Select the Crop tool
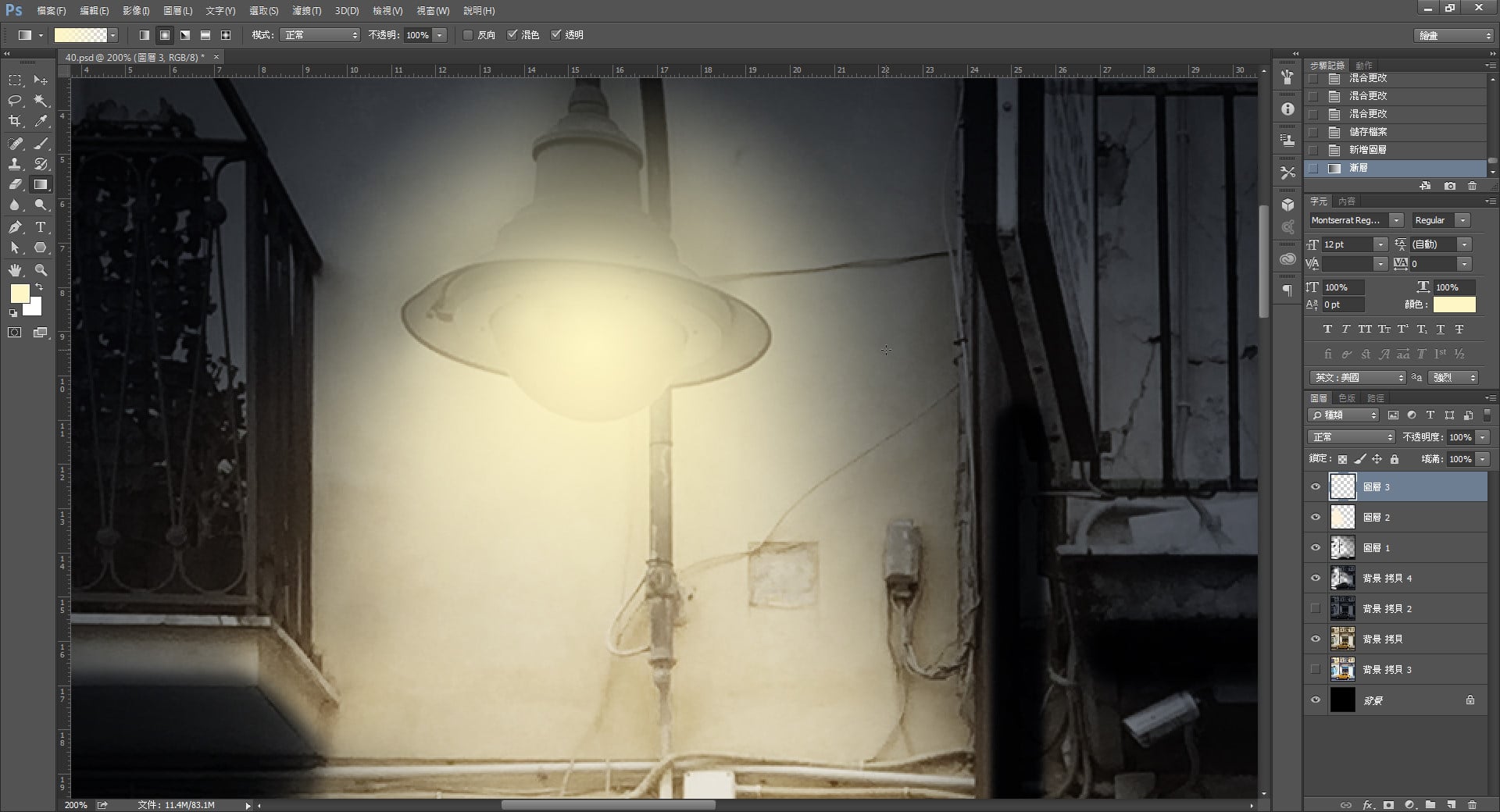1500x812 pixels. point(15,121)
